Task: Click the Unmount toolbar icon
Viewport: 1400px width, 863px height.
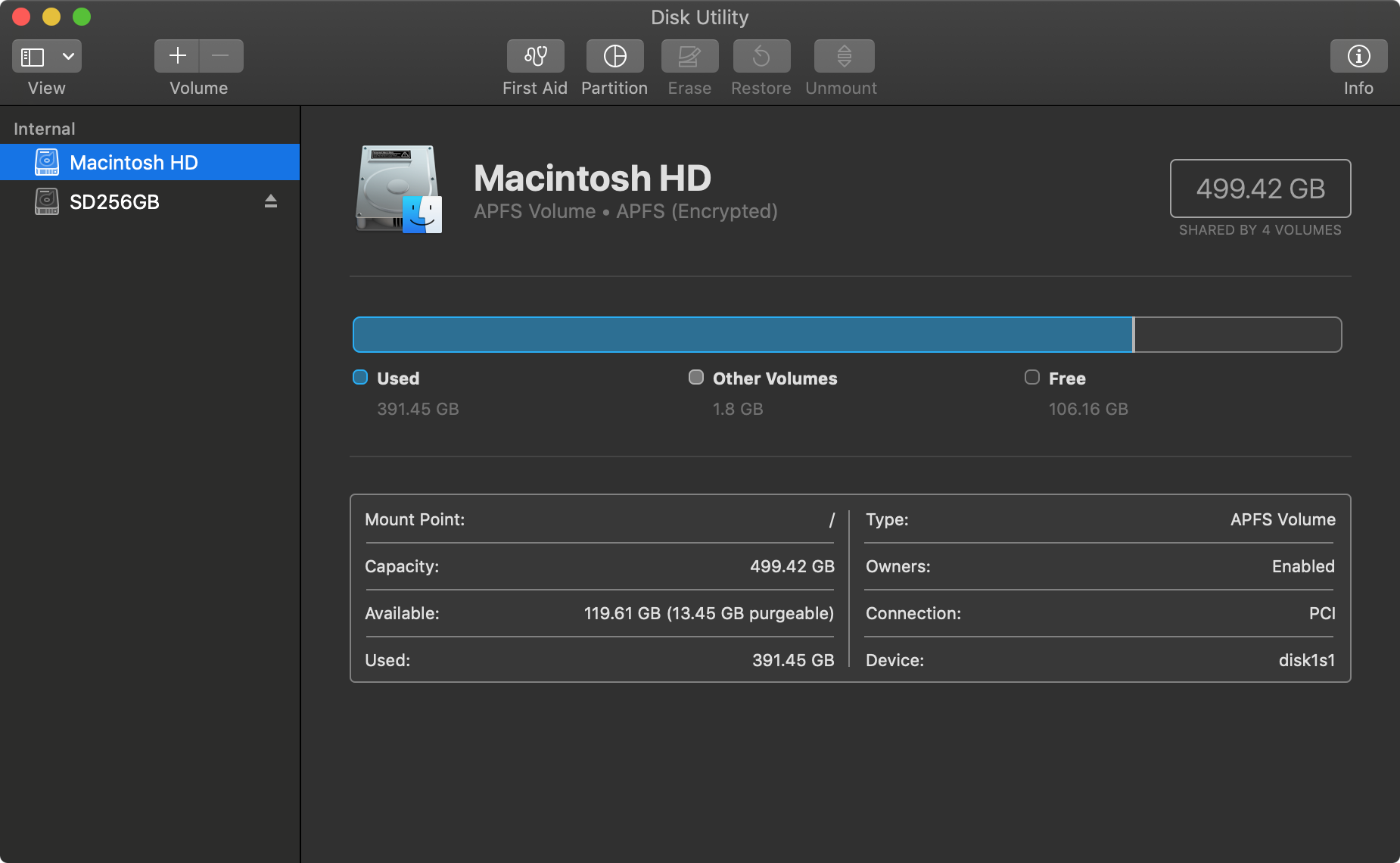Action: coord(844,56)
